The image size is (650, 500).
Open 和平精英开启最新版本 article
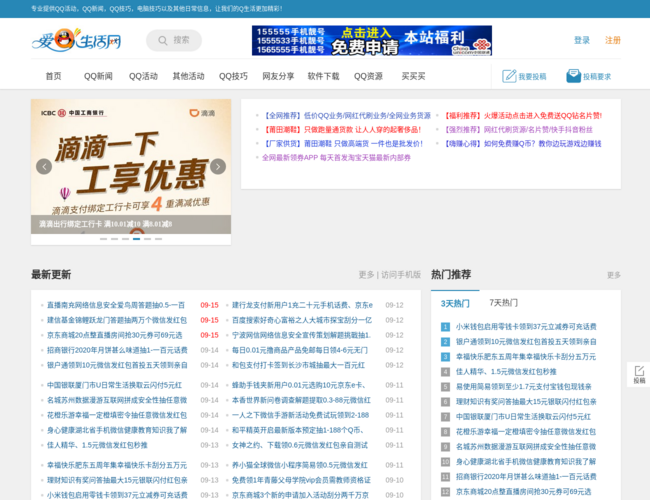tap(298, 430)
